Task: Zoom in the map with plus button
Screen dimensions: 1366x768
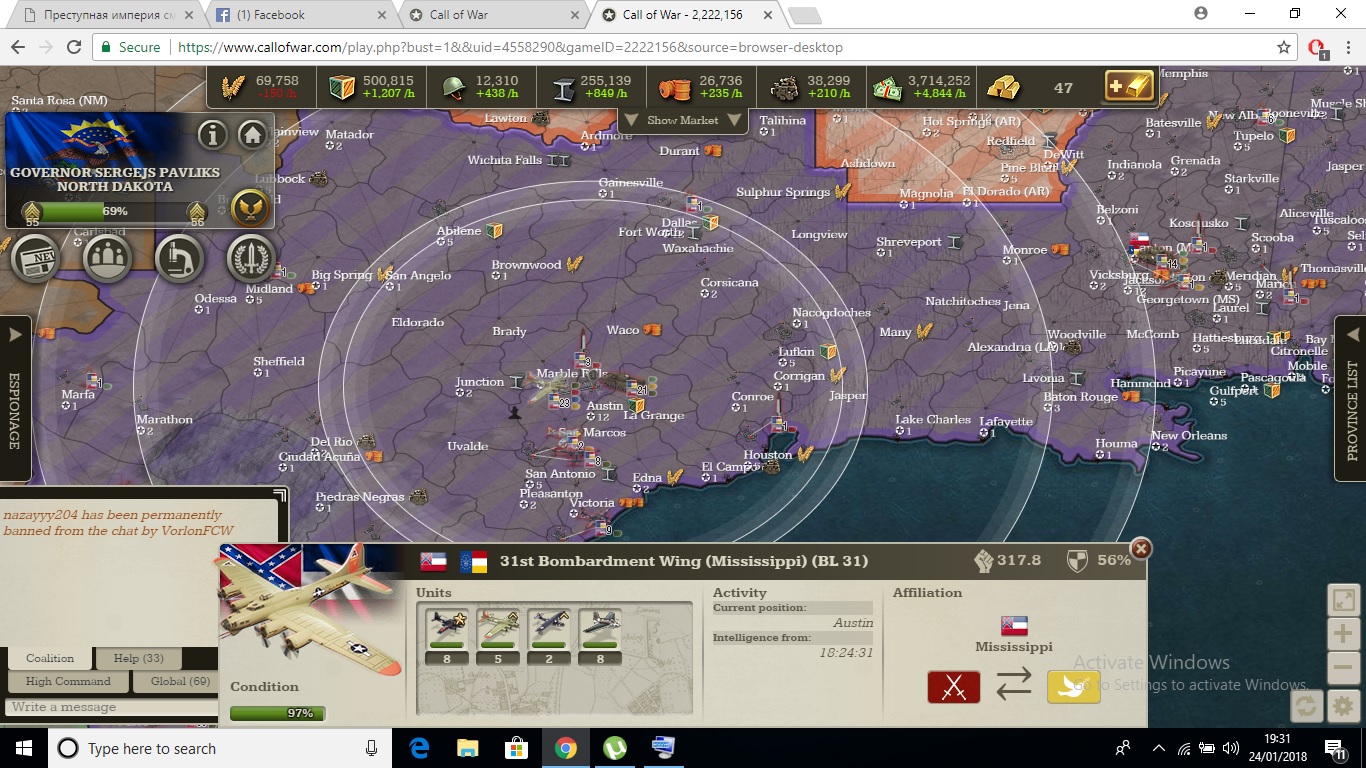Action: [x=1342, y=634]
